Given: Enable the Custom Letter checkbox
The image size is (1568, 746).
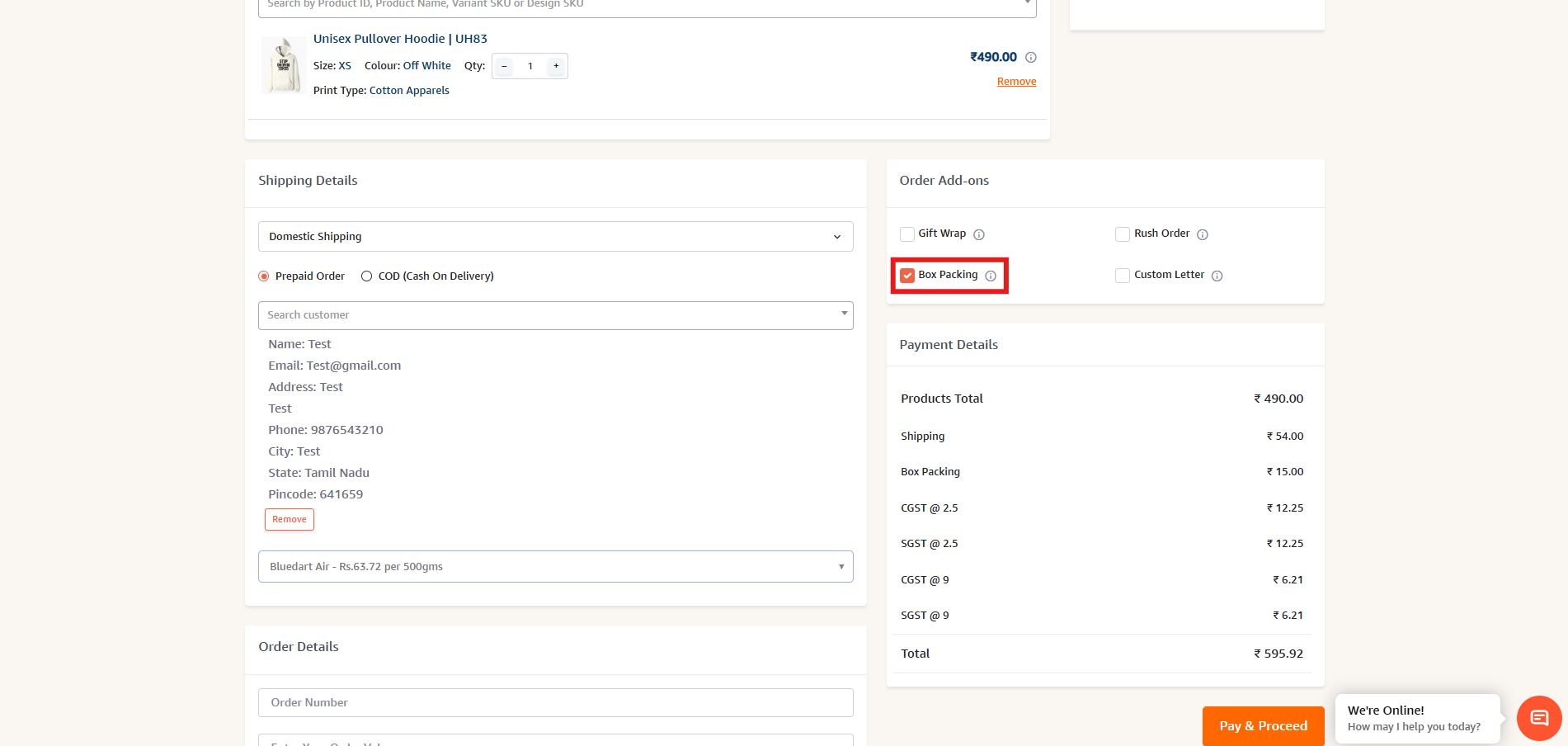Looking at the screenshot, I should tap(1123, 276).
